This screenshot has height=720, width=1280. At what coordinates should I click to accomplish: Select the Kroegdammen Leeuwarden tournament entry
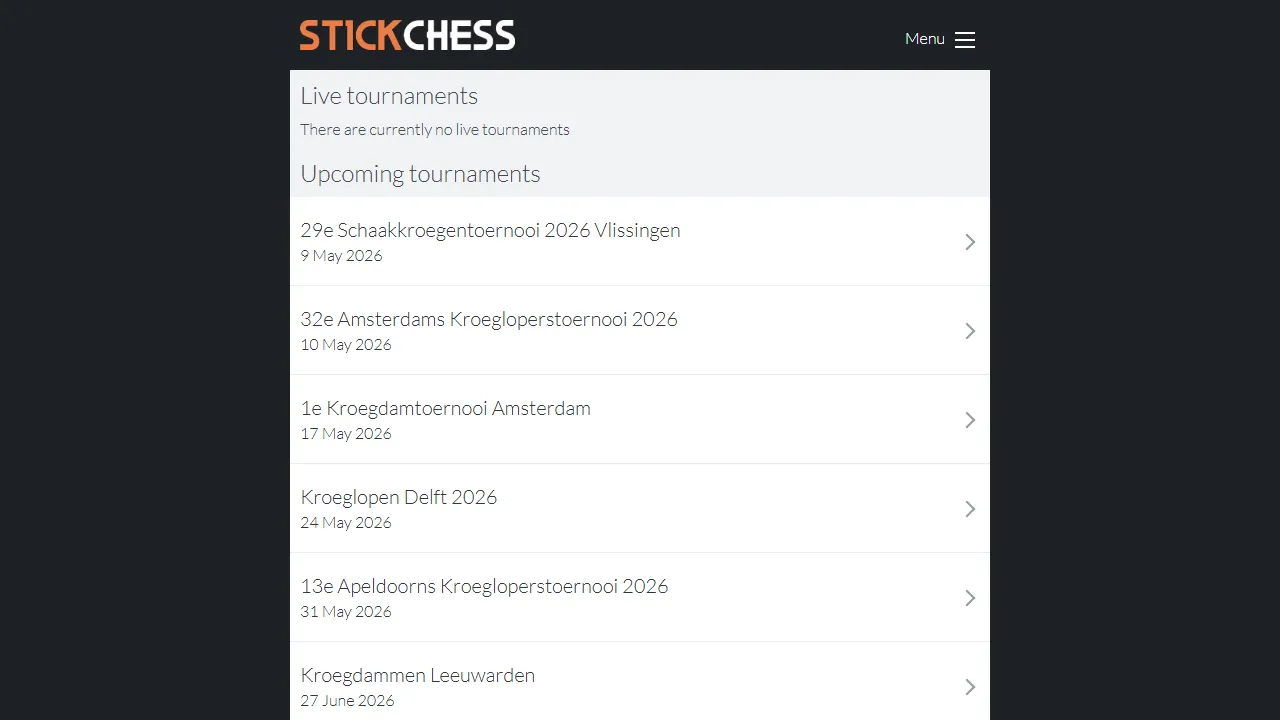point(418,675)
